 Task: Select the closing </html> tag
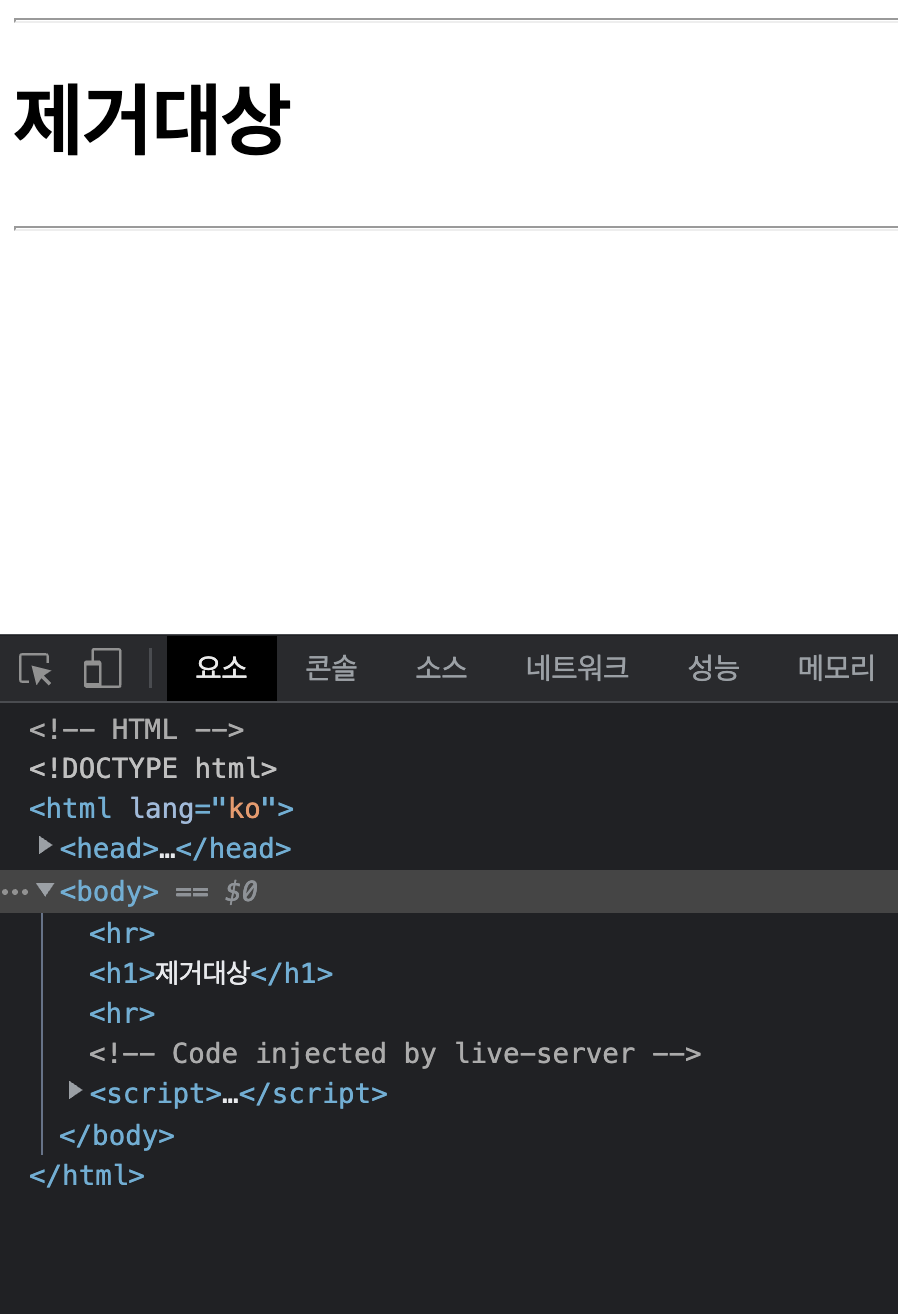point(87,1175)
